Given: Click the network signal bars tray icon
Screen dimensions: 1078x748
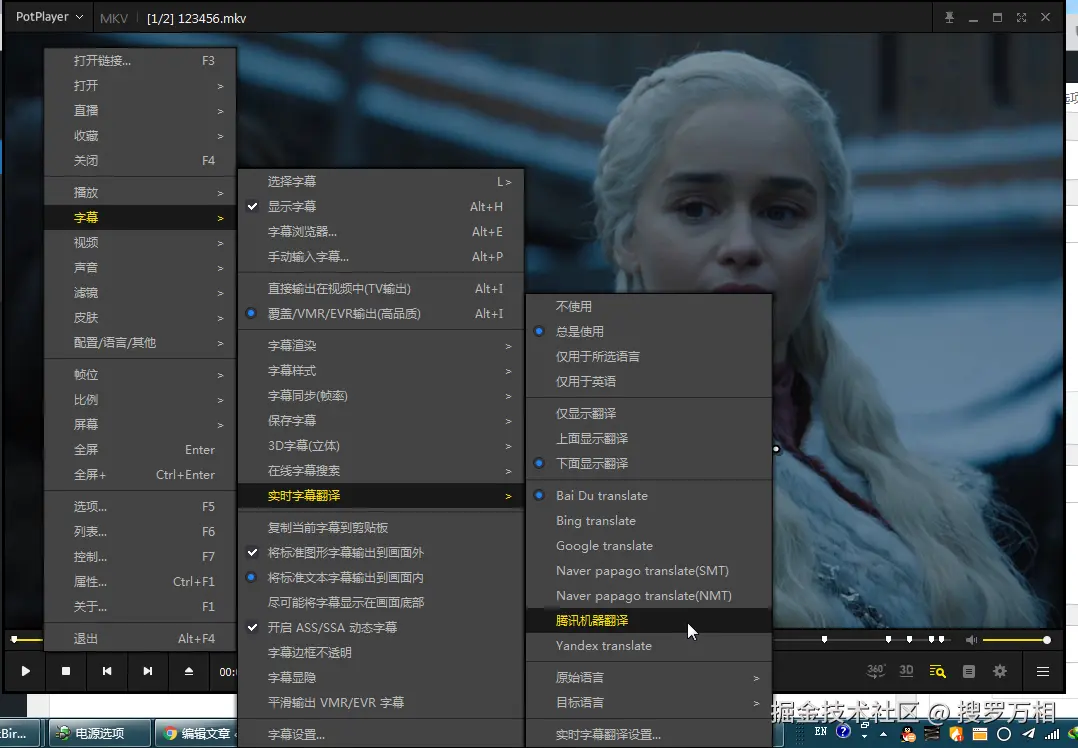Looking at the screenshot, I should pos(1051,734).
